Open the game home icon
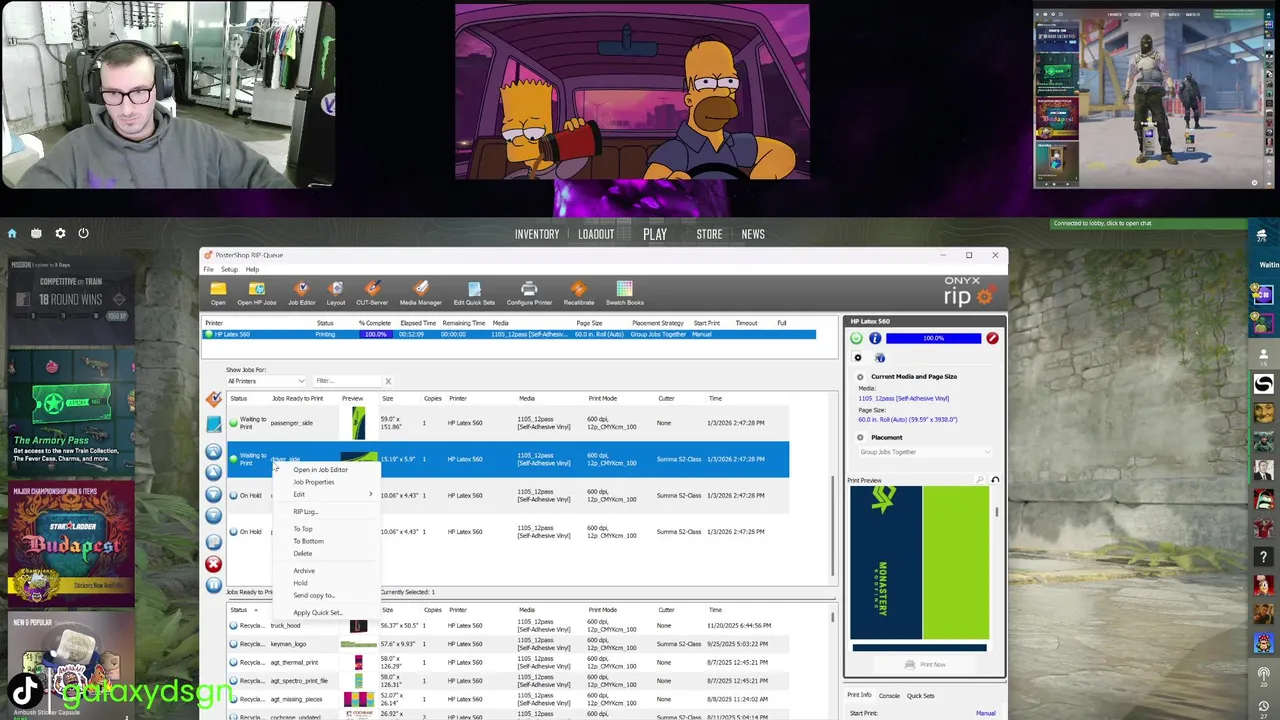Screen dimensions: 1280x720 click(12, 233)
